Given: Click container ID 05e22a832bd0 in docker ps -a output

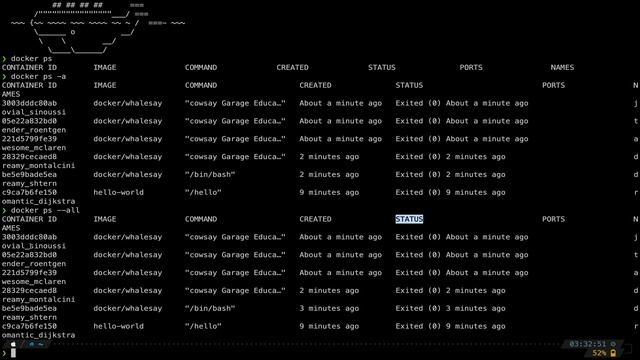Looking at the screenshot, I should [x=29, y=121].
